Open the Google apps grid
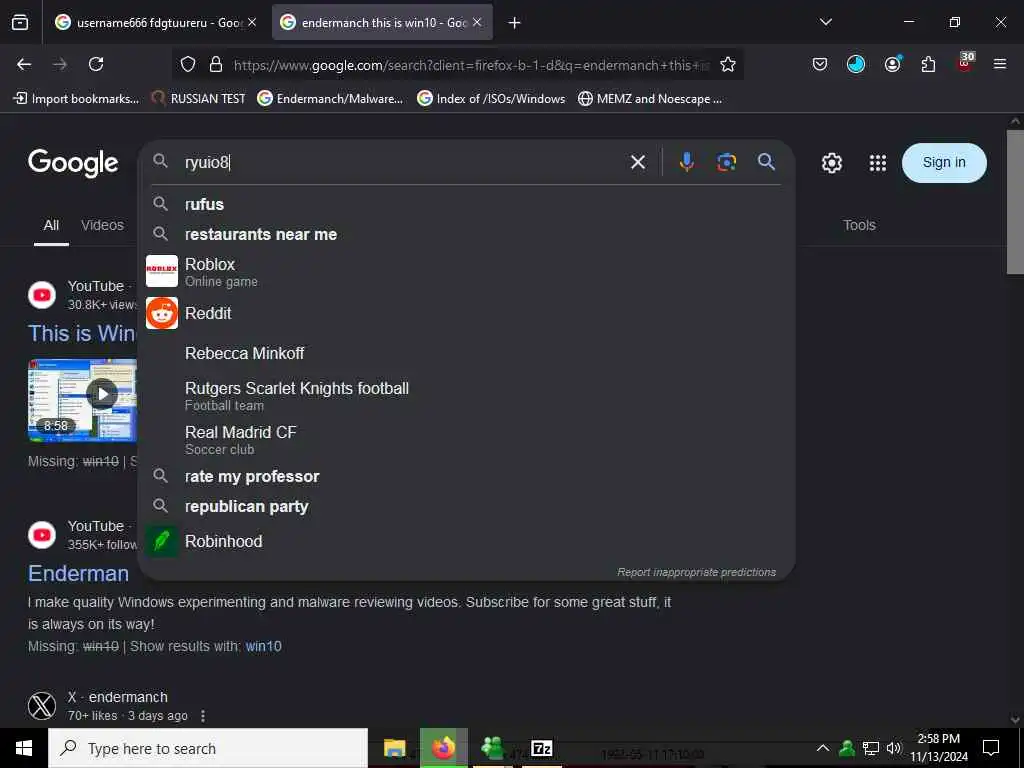Image resolution: width=1024 pixels, height=768 pixels. 878,163
